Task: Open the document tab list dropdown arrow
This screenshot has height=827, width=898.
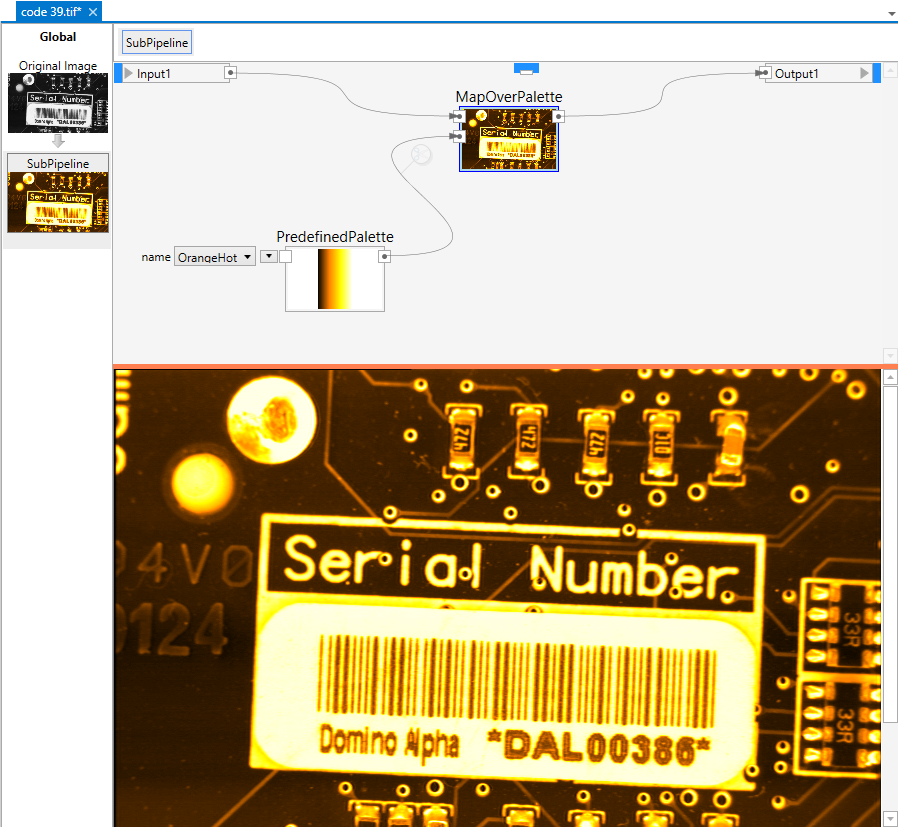Action: point(891,14)
